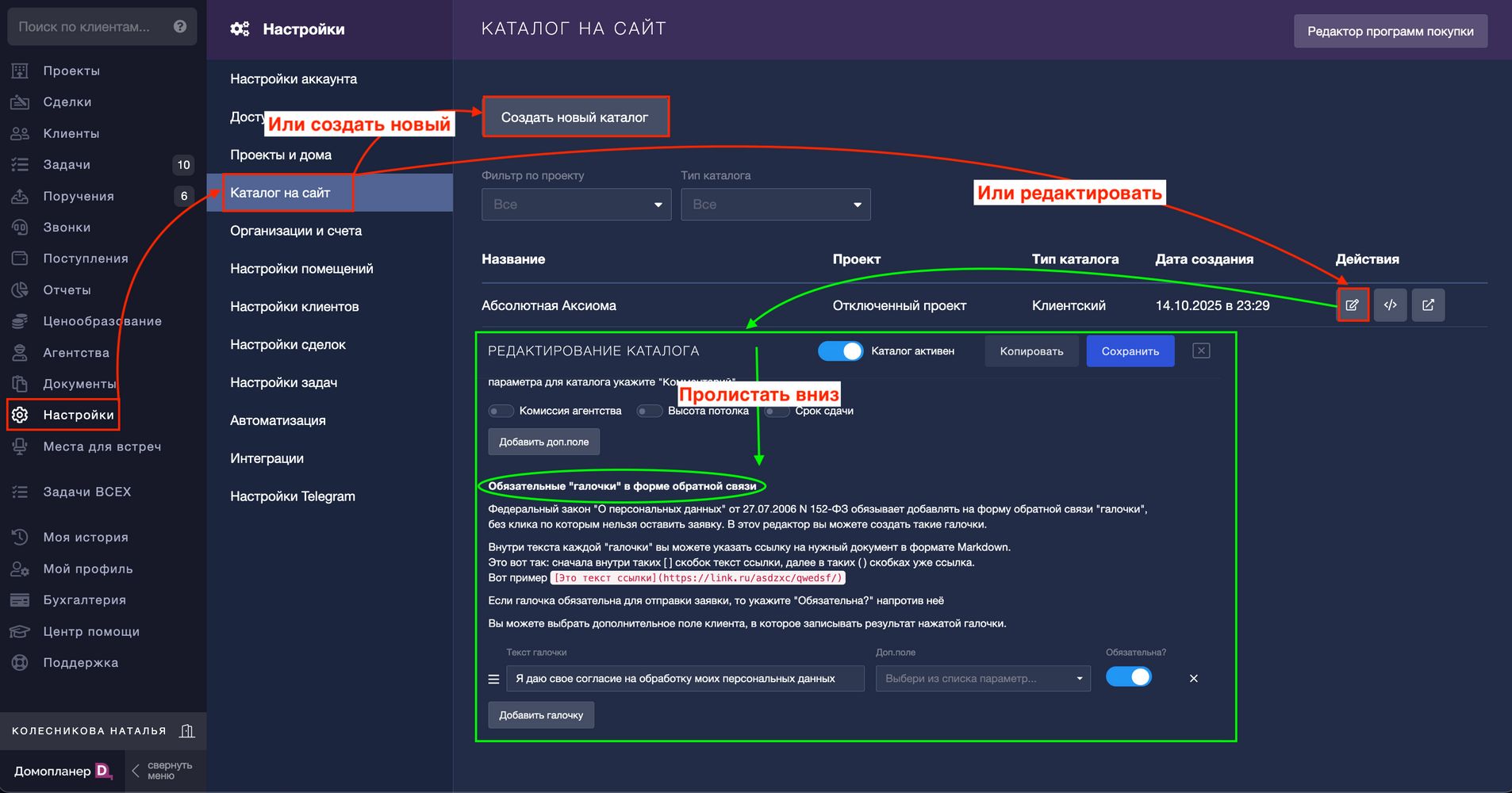Click the Отключенный проект cell

tap(900, 306)
